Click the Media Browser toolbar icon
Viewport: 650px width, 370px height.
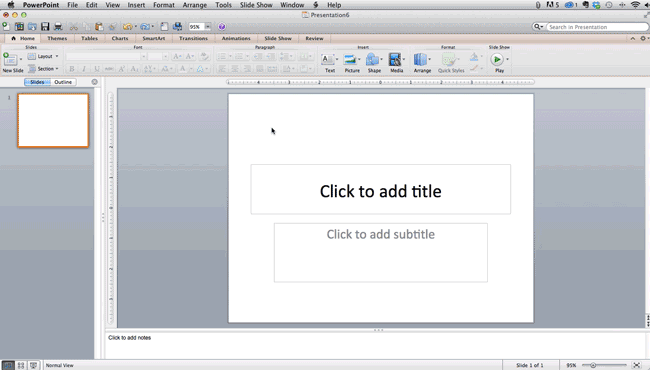[x=177, y=27]
